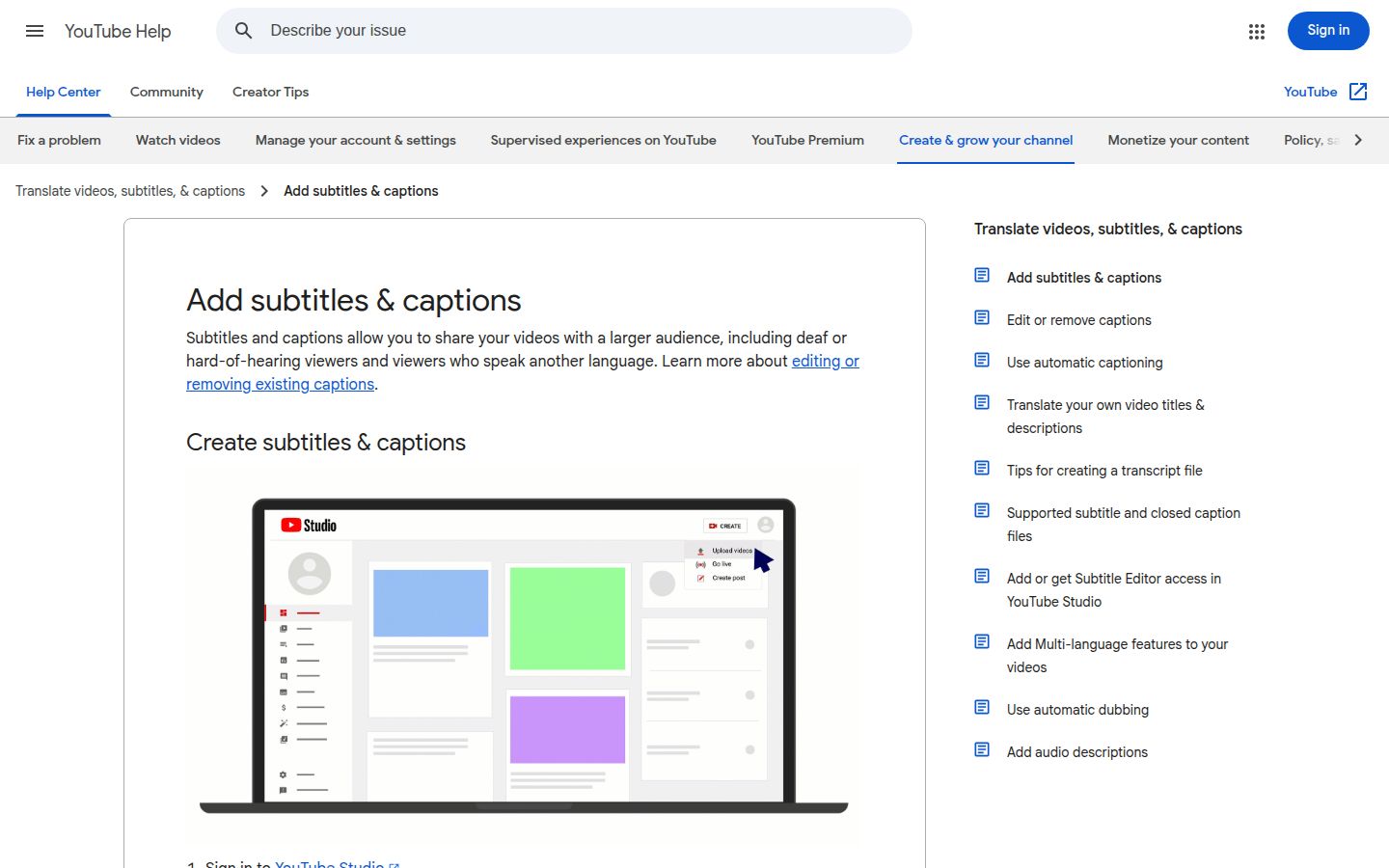Viewport: 1389px width, 868px height.
Task: Open Use automatic dubbing article
Action: pos(1077,710)
